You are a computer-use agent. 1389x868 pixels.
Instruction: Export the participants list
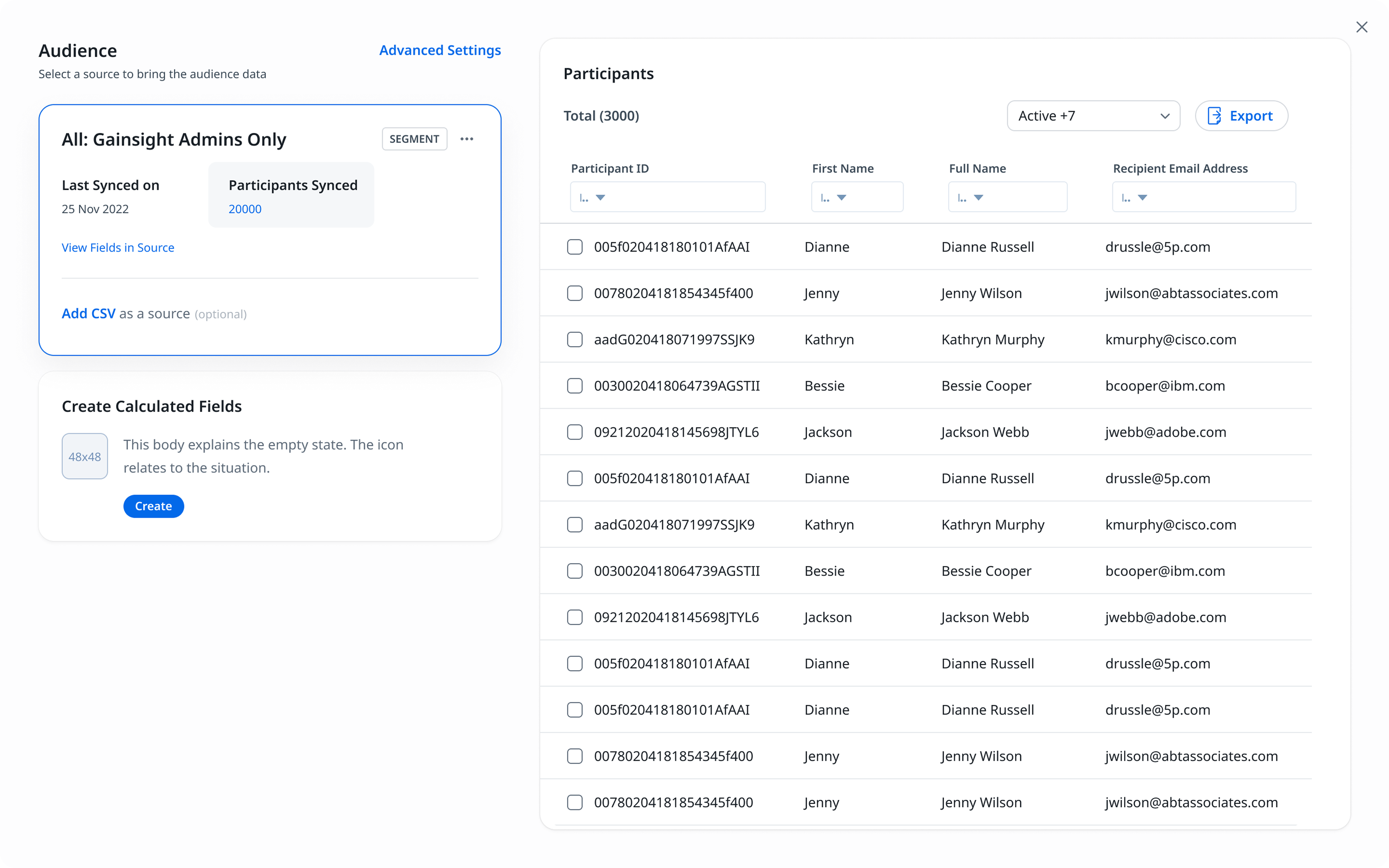1241,116
